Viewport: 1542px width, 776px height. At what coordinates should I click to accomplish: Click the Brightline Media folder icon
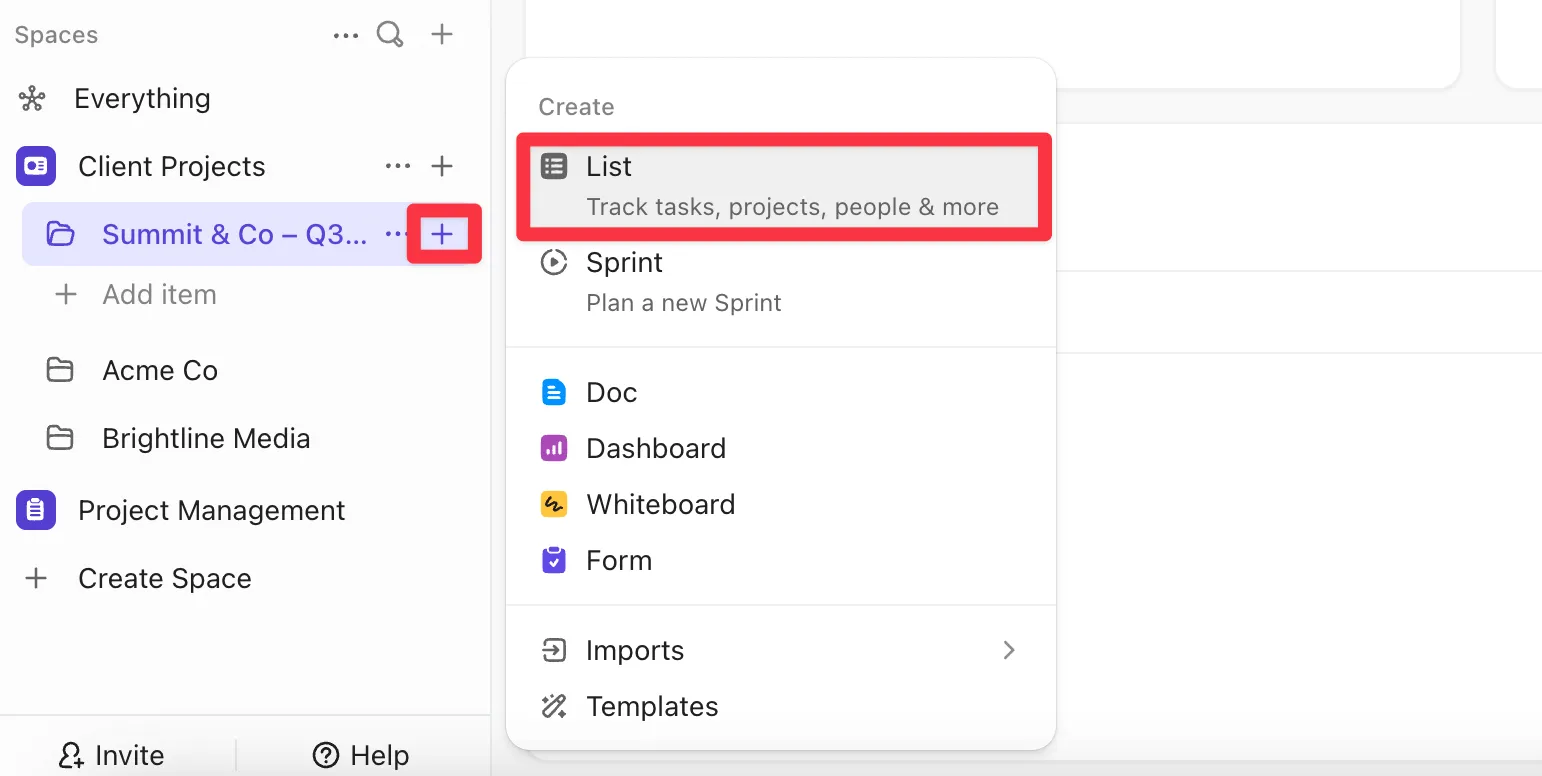[x=60, y=439]
